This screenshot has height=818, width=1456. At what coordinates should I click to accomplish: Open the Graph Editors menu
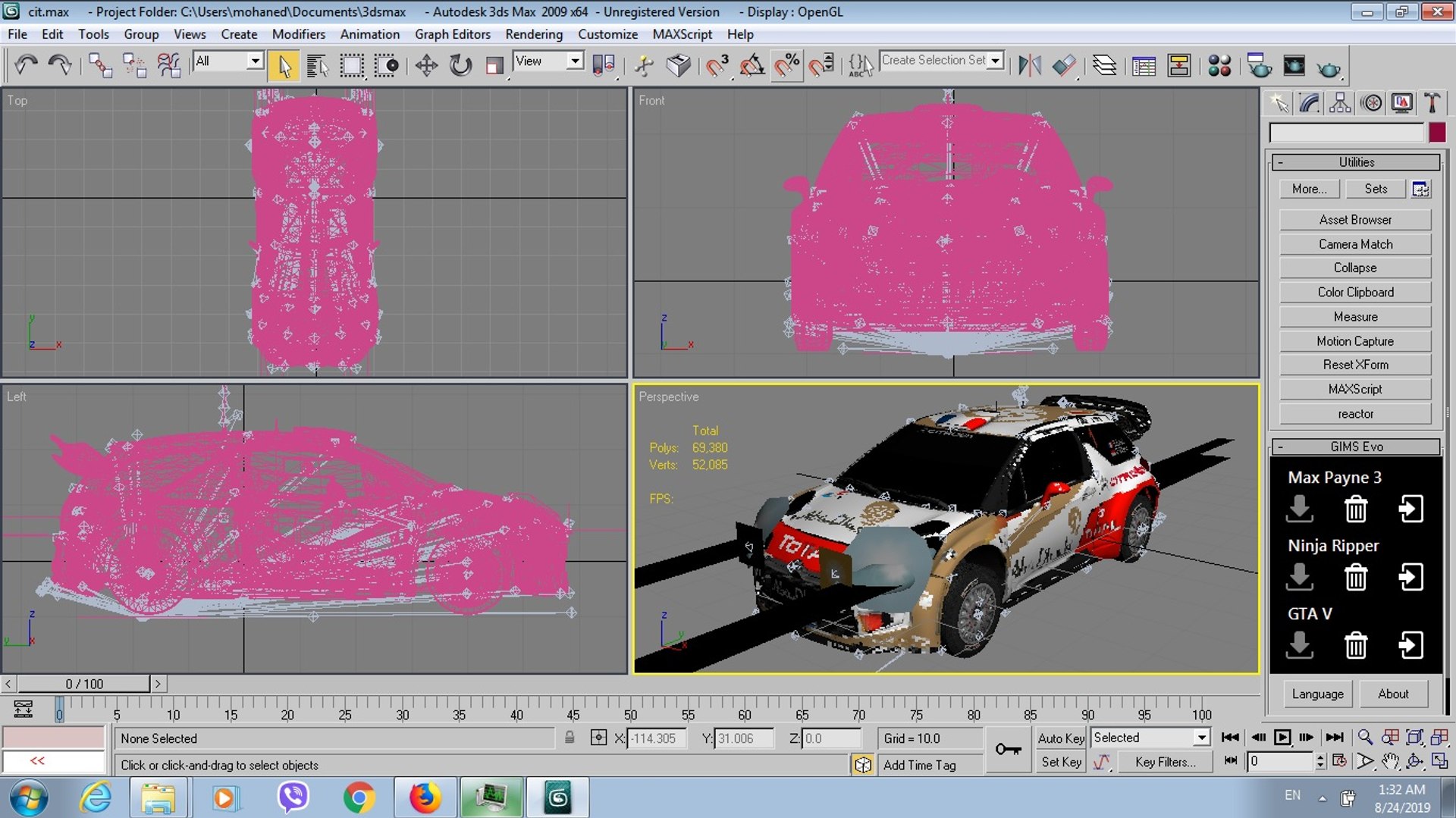coord(453,34)
